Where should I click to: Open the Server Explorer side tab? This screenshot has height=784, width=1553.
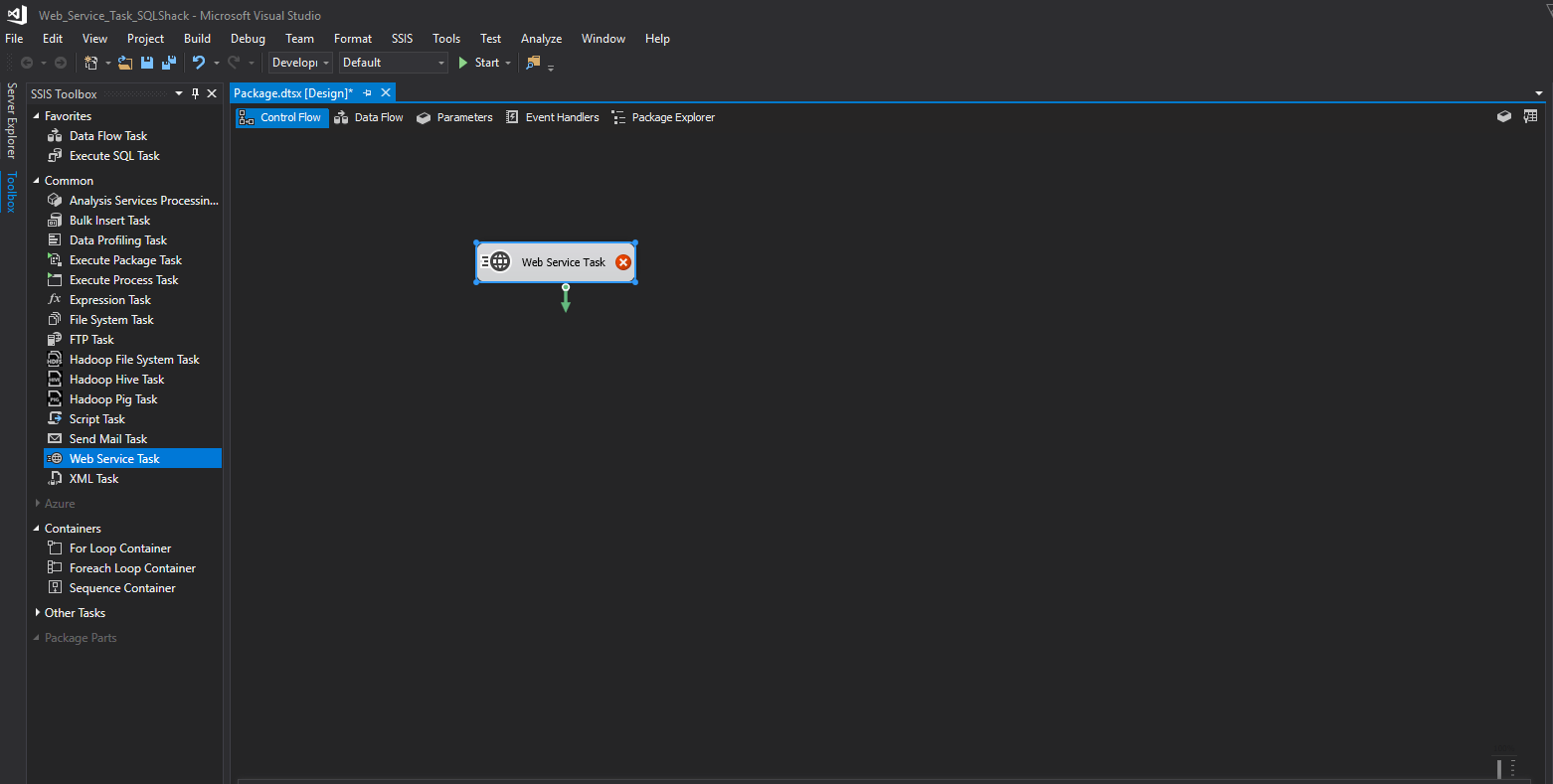(x=12, y=120)
